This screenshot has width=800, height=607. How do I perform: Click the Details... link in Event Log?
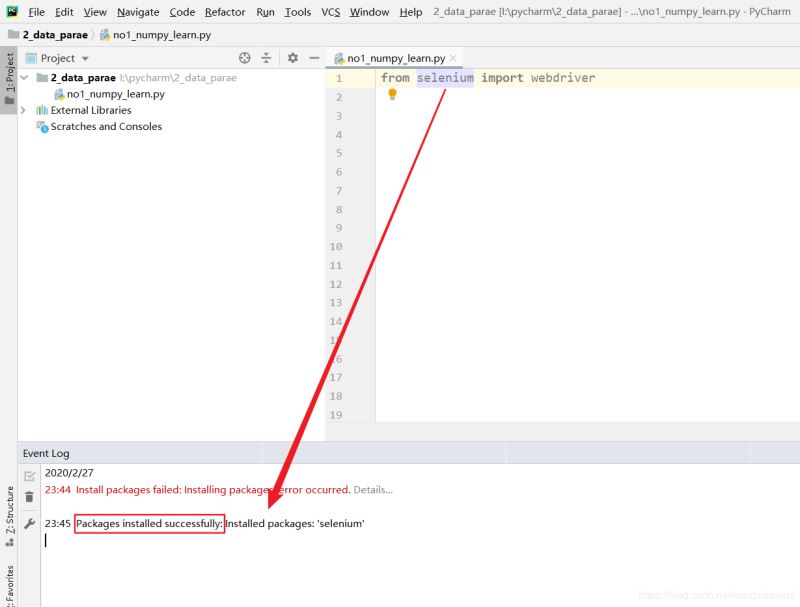[x=373, y=490]
